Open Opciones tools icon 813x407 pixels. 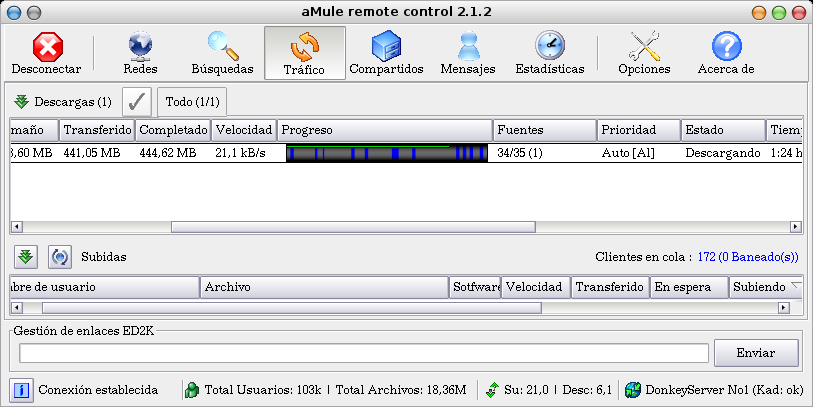[644, 47]
